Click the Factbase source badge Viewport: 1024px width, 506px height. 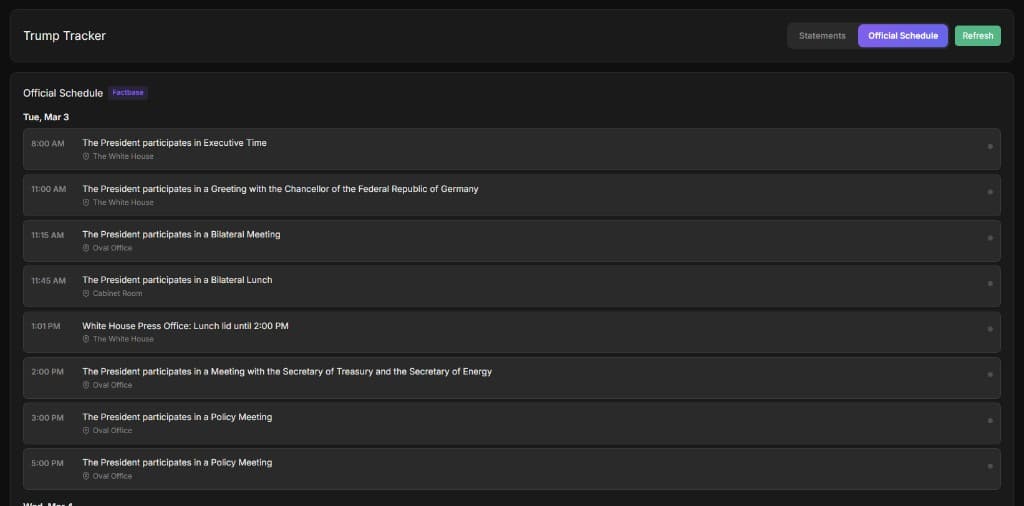128,93
